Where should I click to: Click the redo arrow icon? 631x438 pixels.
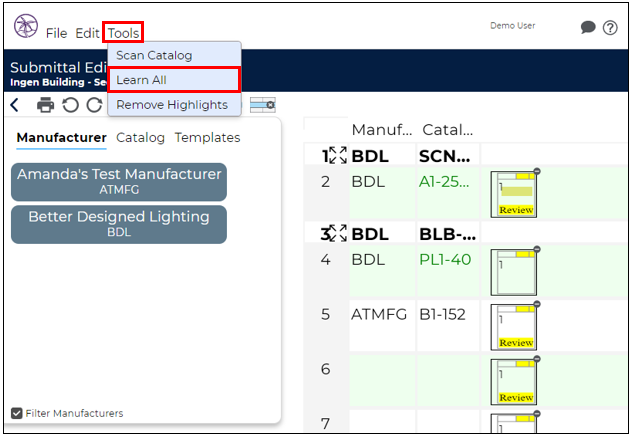95,105
